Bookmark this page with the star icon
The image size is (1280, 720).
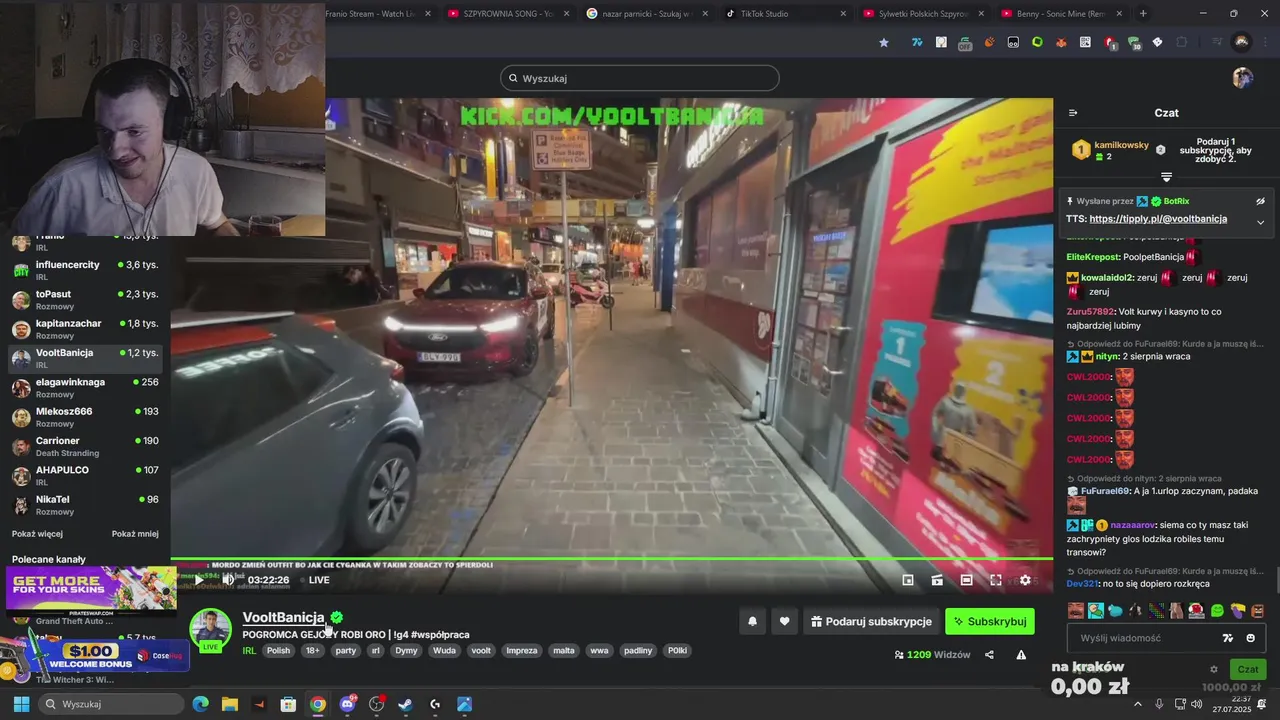[884, 42]
